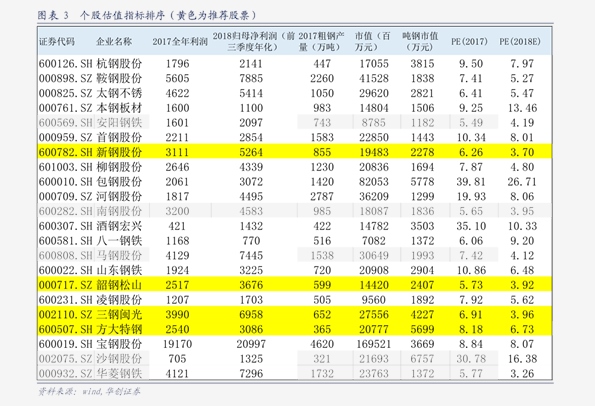Click market value 169521 for 宝钢股份

pos(373,344)
